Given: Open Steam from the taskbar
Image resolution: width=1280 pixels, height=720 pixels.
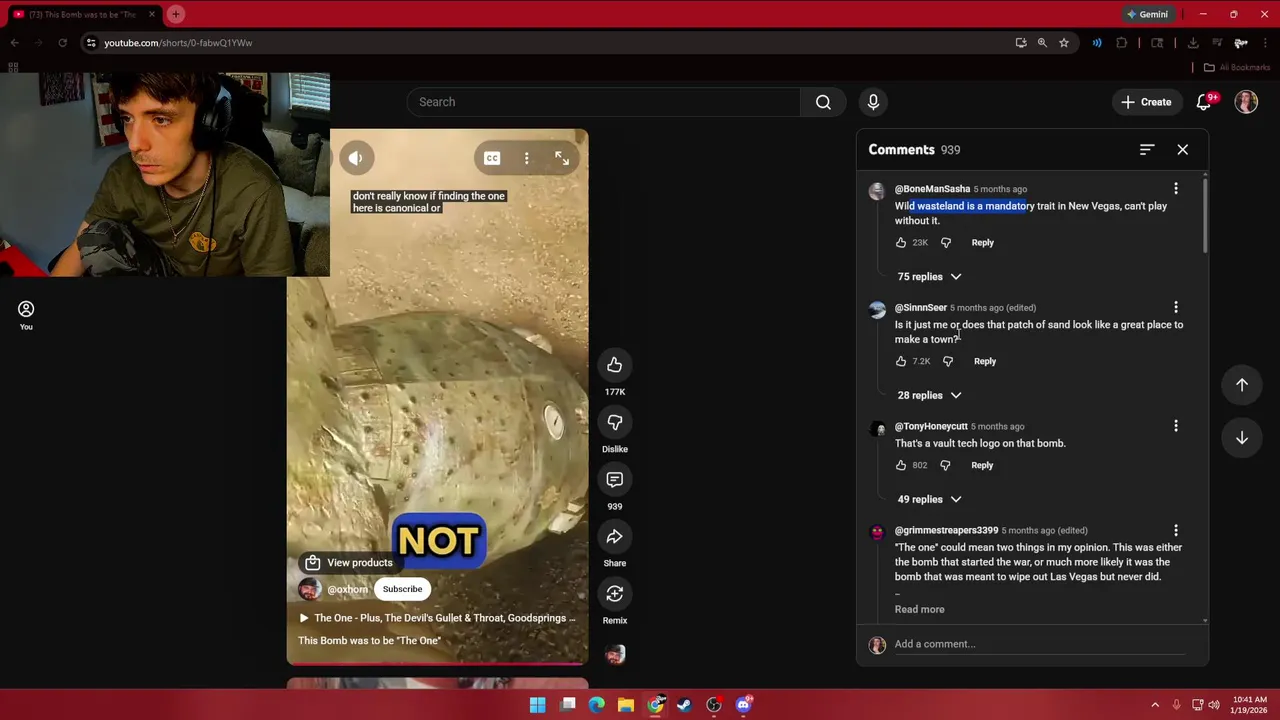Looking at the screenshot, I should 684,705.
